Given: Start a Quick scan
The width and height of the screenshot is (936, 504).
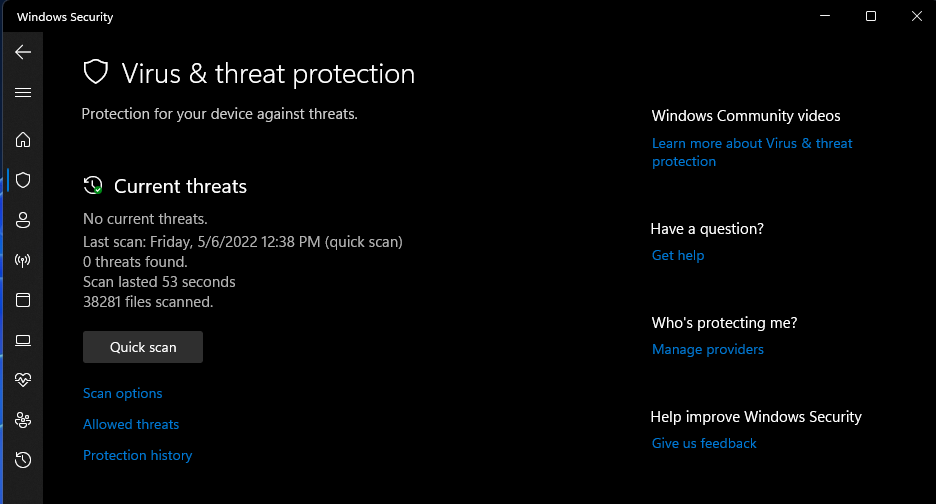Looking at the screenshot, I should click(143, 347).
